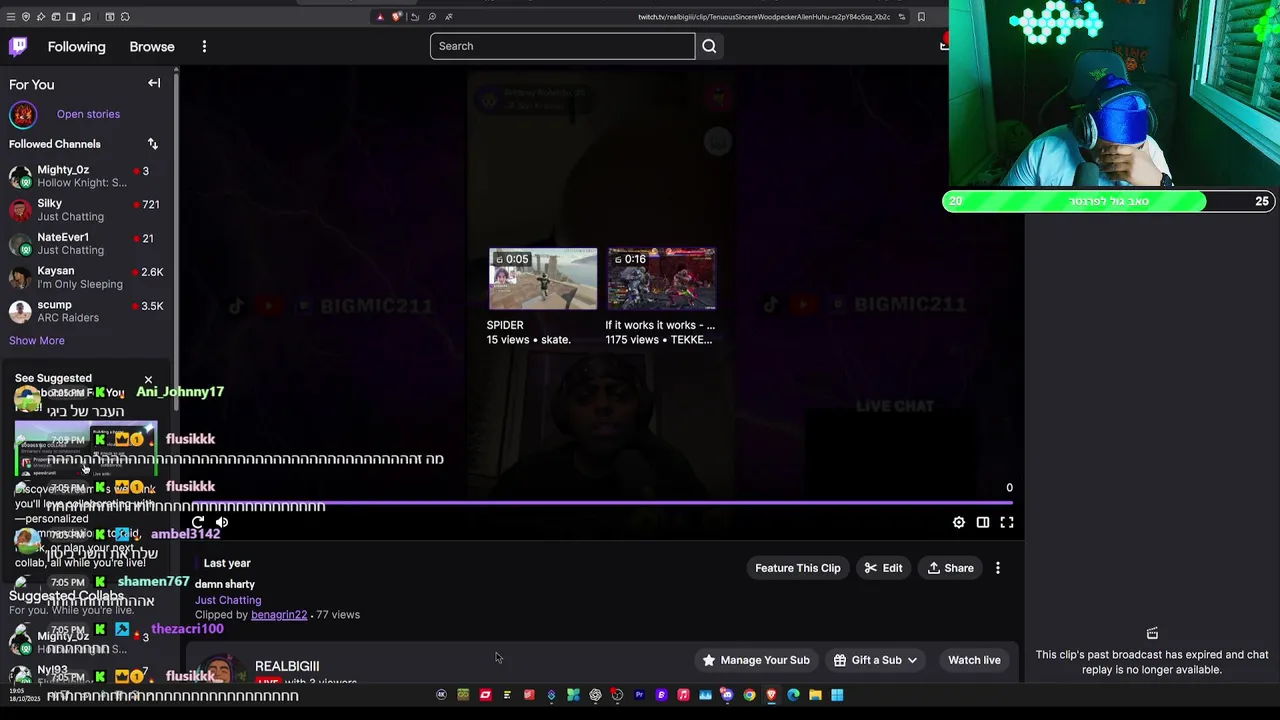Open benagrin22 clipper profile link
The width and height of the screenshot is (1280, 720).
click(x=279, y=615)
